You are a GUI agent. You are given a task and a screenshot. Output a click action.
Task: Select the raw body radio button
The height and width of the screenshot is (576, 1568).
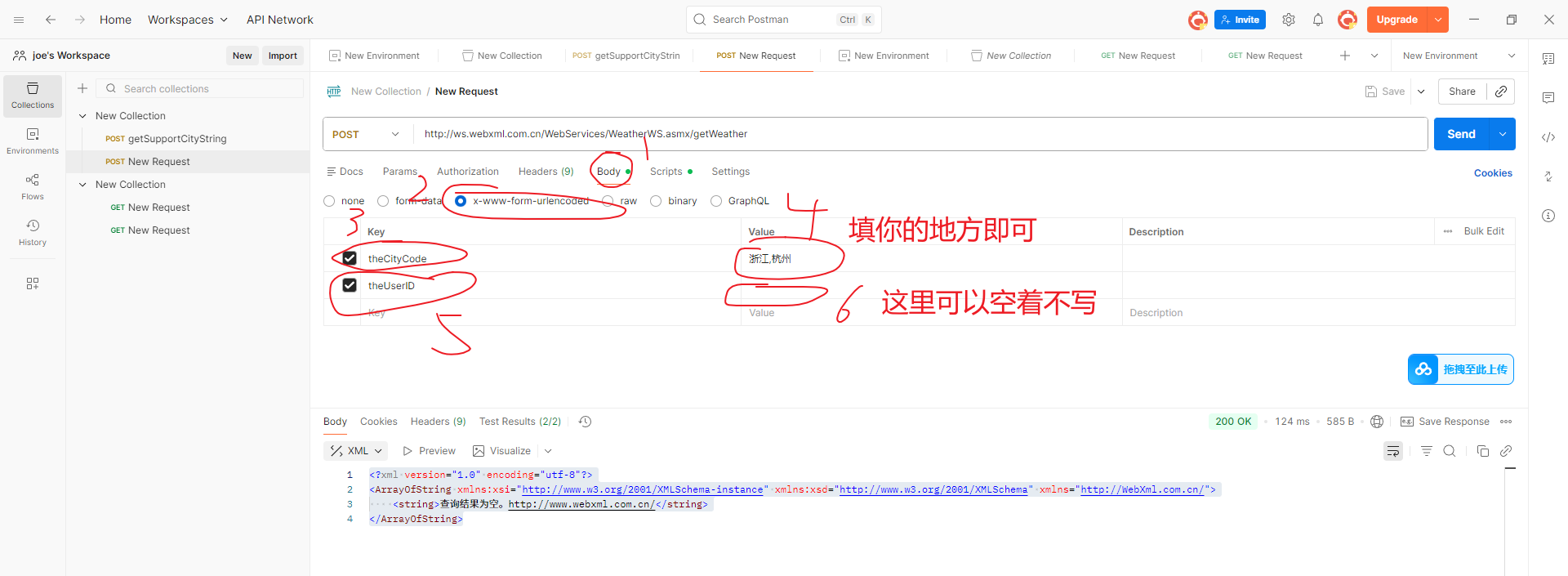tap(608, 201)
